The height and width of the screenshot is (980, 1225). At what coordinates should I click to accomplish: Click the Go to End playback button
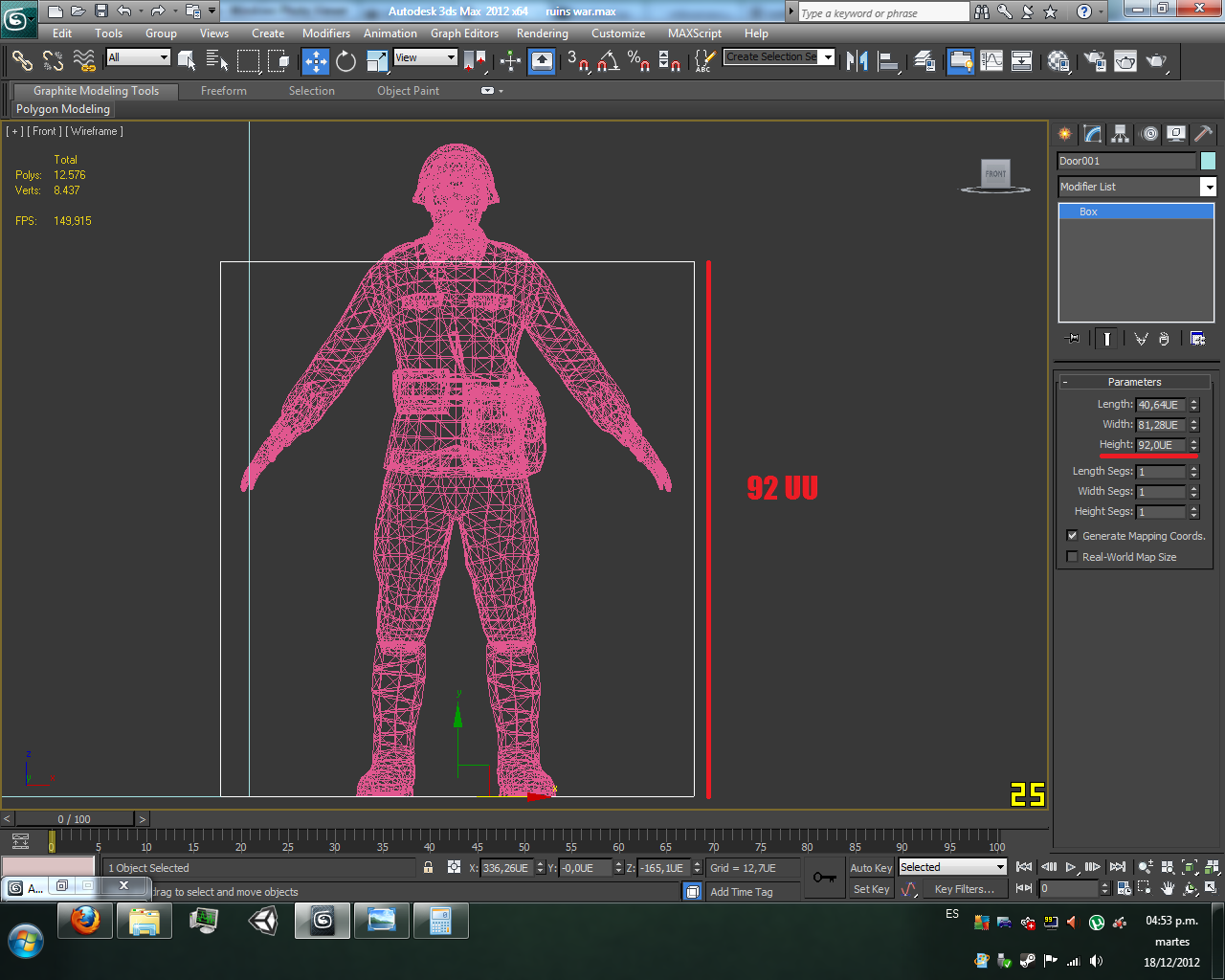click(x=1117, y=867)
